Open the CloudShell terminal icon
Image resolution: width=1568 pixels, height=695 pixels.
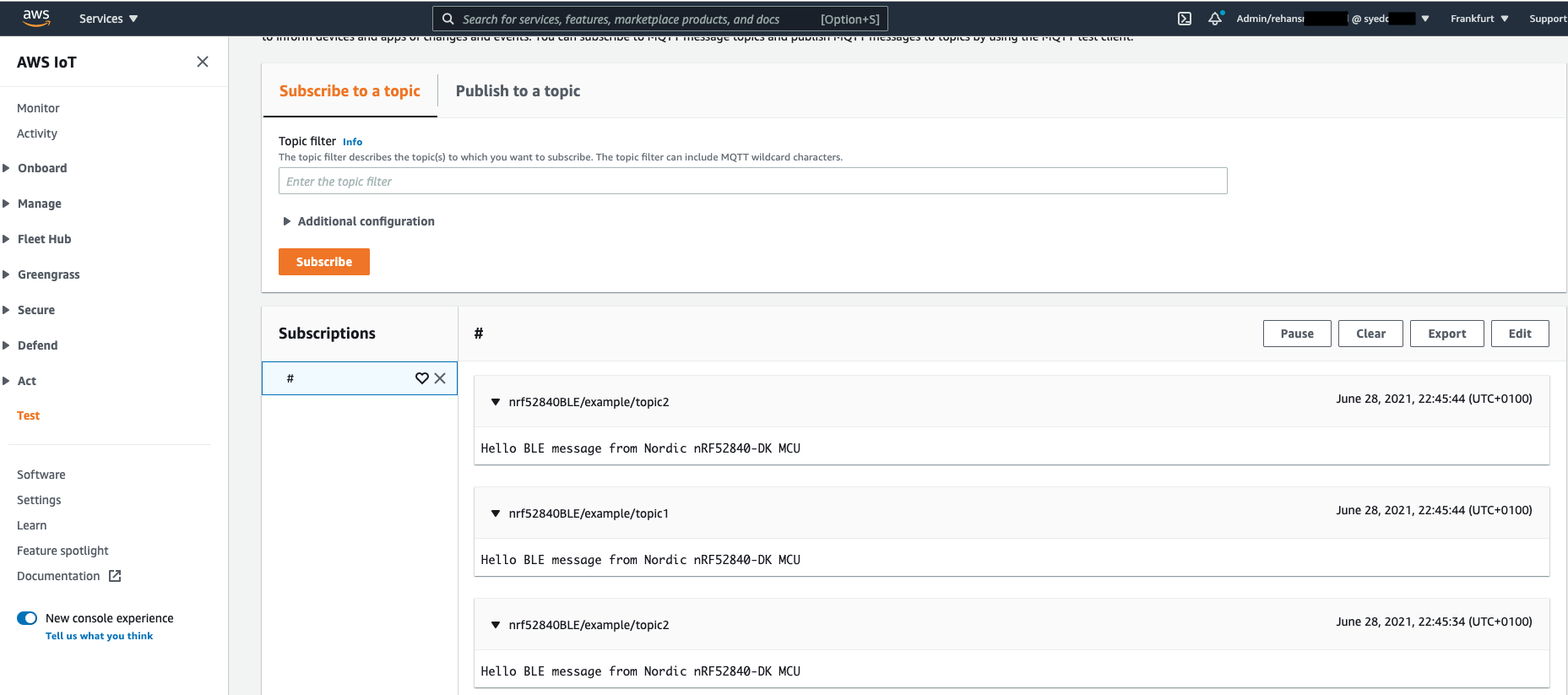tap(1185, 19)
